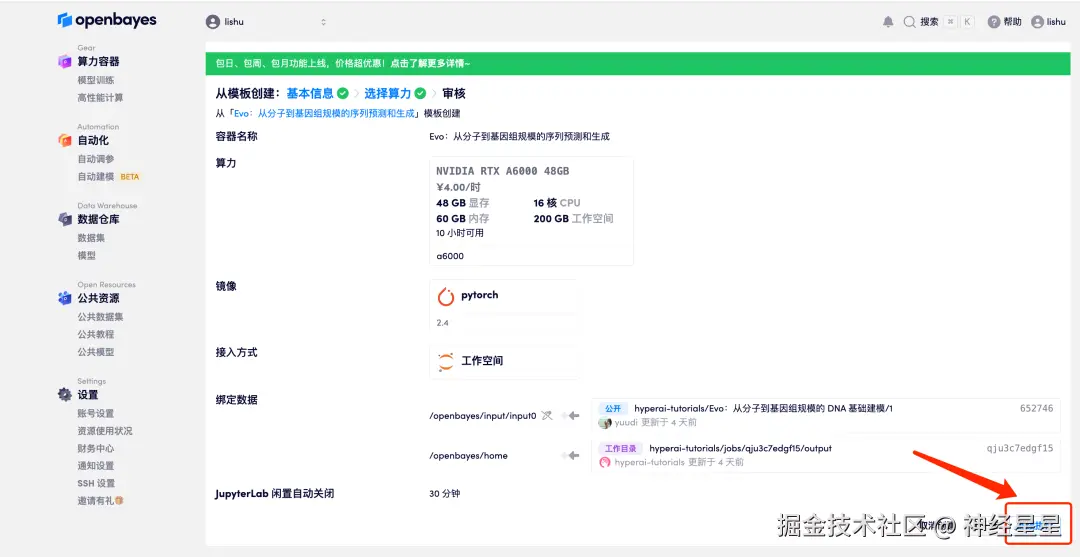The image size is (1080, 557).
Task: Open hyperai-tutorials/jobs output link
Action: (740, 448)
